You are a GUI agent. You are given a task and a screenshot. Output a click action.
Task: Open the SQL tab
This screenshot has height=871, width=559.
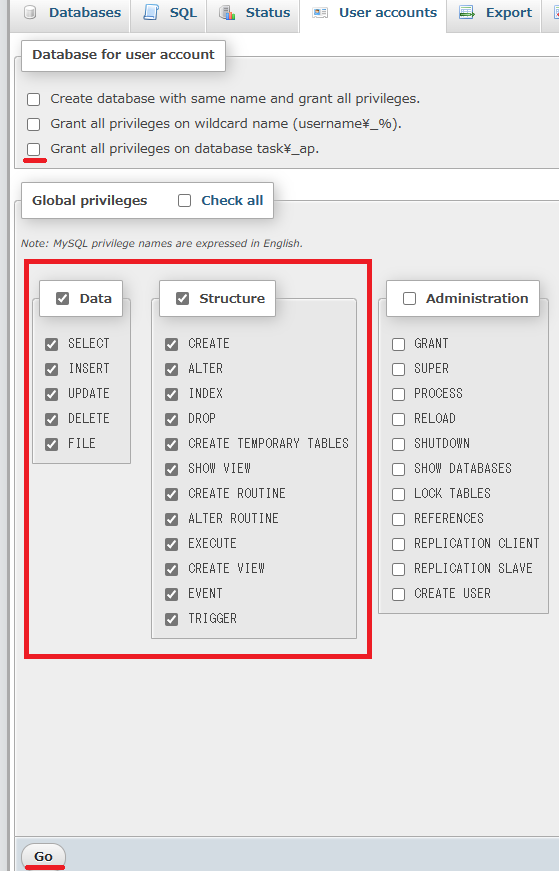pos(169,12)
